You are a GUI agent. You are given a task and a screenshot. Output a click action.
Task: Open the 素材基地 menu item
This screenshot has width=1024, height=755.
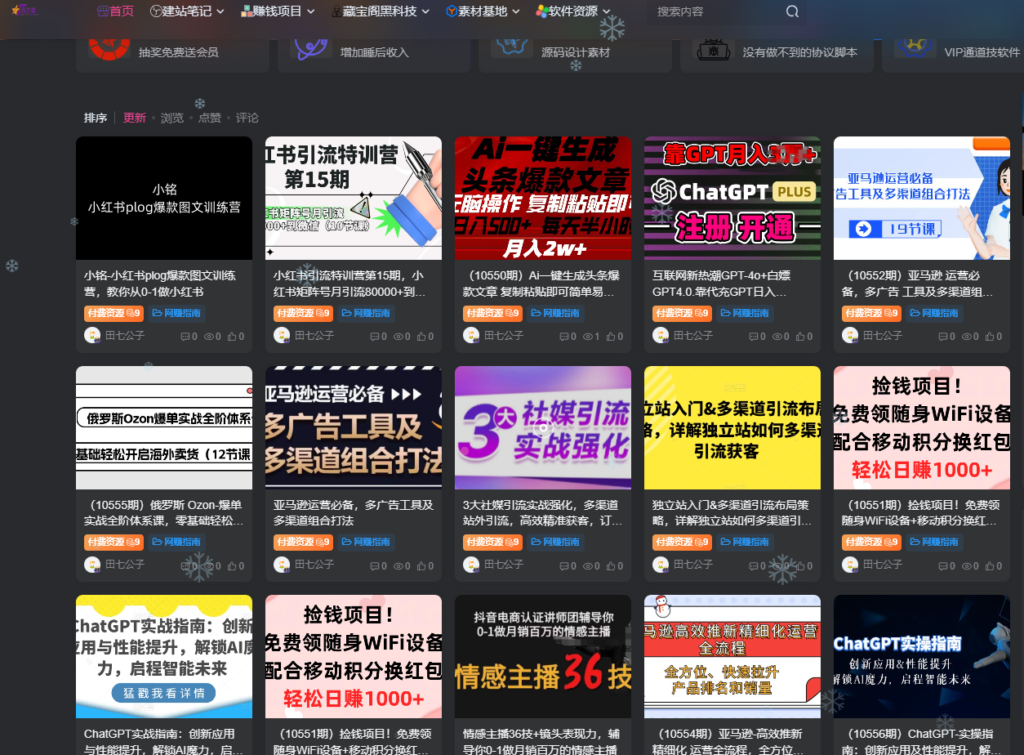(x=482, y=12)
